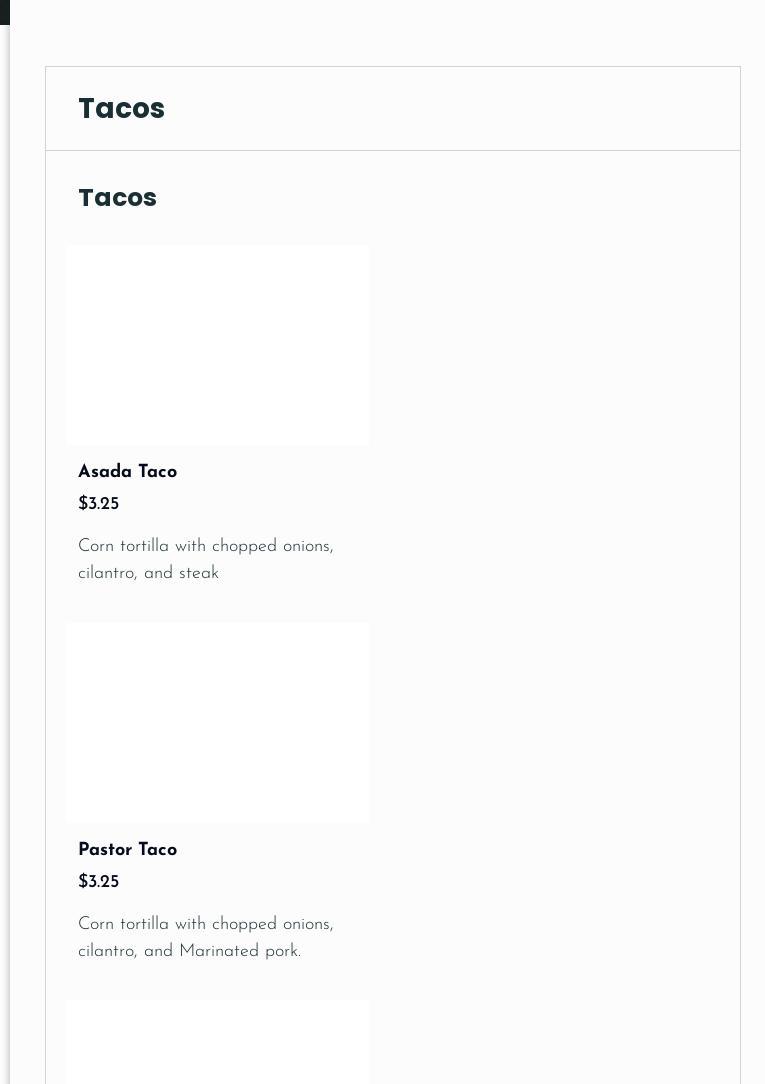
Task: Click the word "steak" in Asada description
Action: [199, 574]
